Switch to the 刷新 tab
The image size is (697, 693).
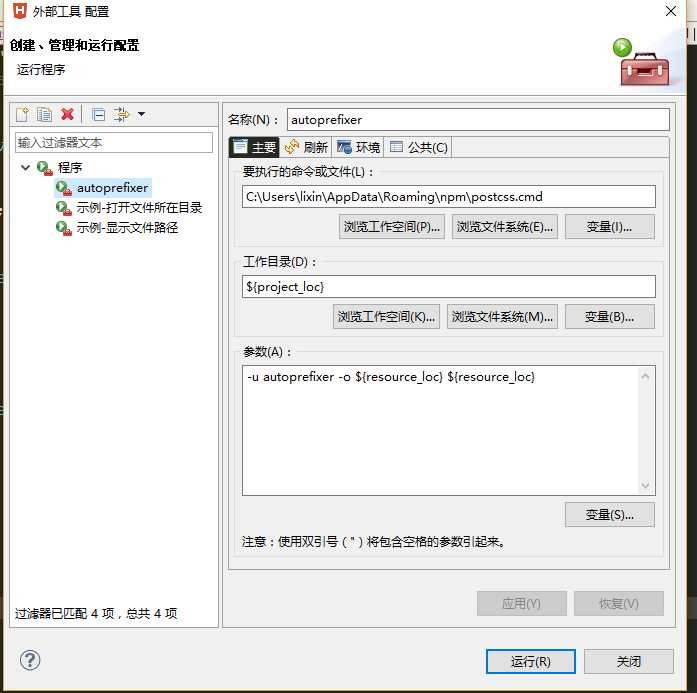coord(306,147)
